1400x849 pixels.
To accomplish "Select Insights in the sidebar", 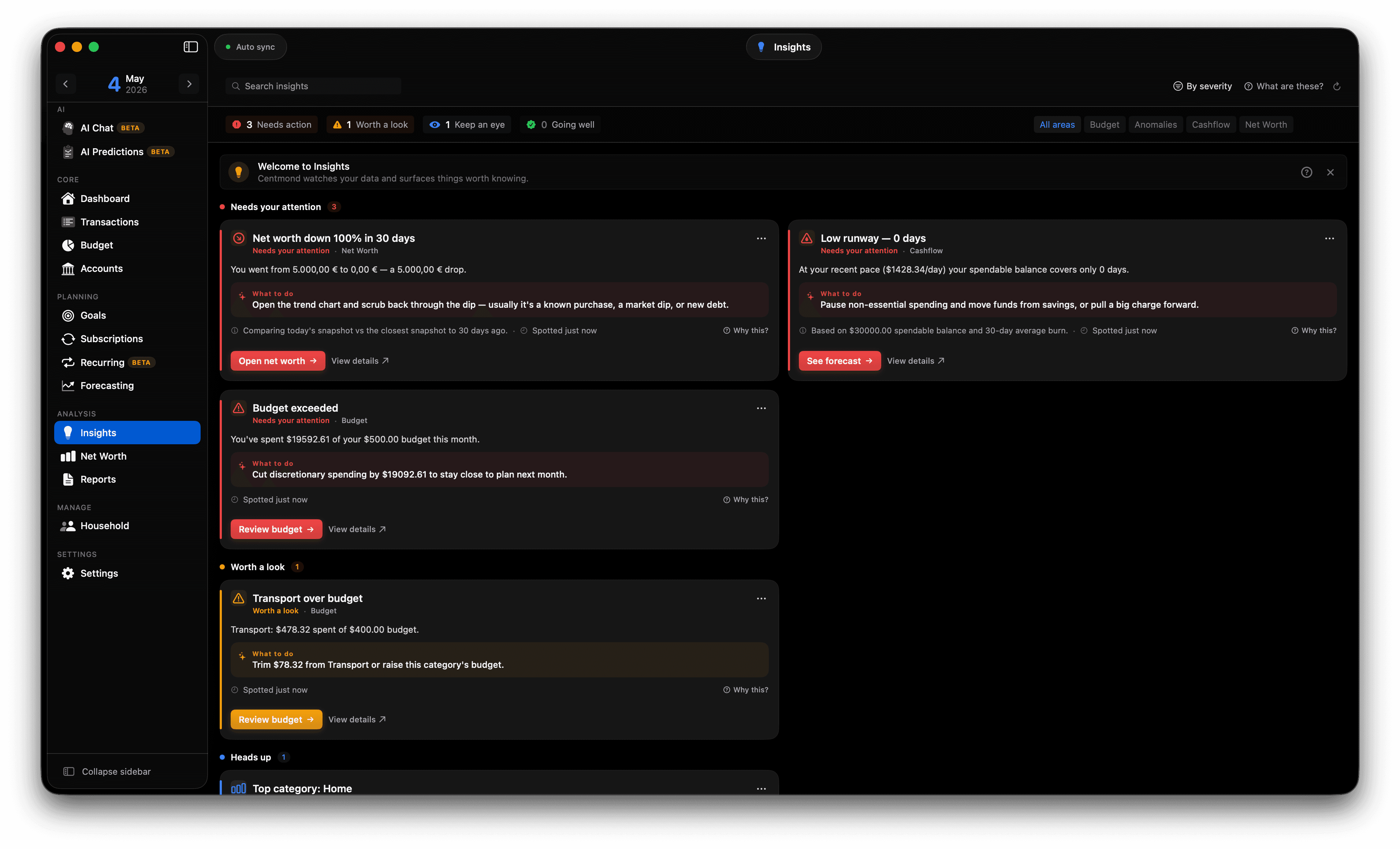I will [x=127, y=433].
